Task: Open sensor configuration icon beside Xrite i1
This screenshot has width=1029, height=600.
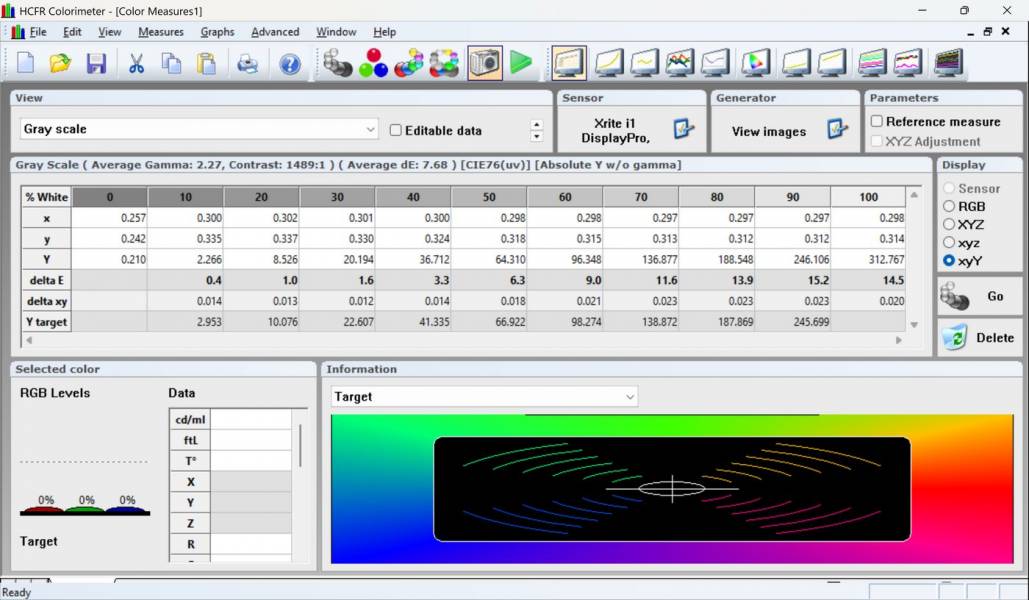Action: [x=683, y=130]
